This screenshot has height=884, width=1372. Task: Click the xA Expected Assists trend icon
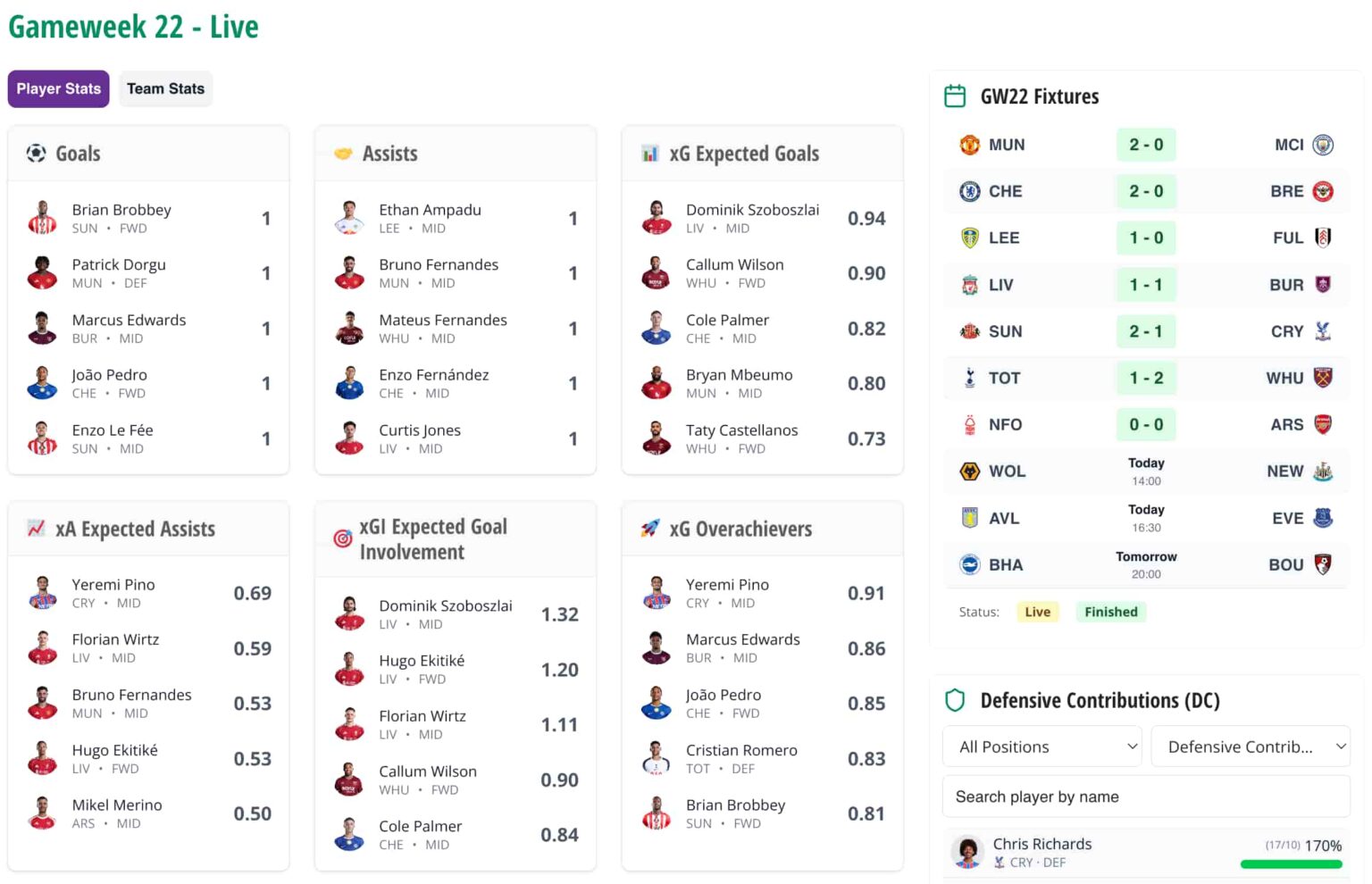click(37, 529)
